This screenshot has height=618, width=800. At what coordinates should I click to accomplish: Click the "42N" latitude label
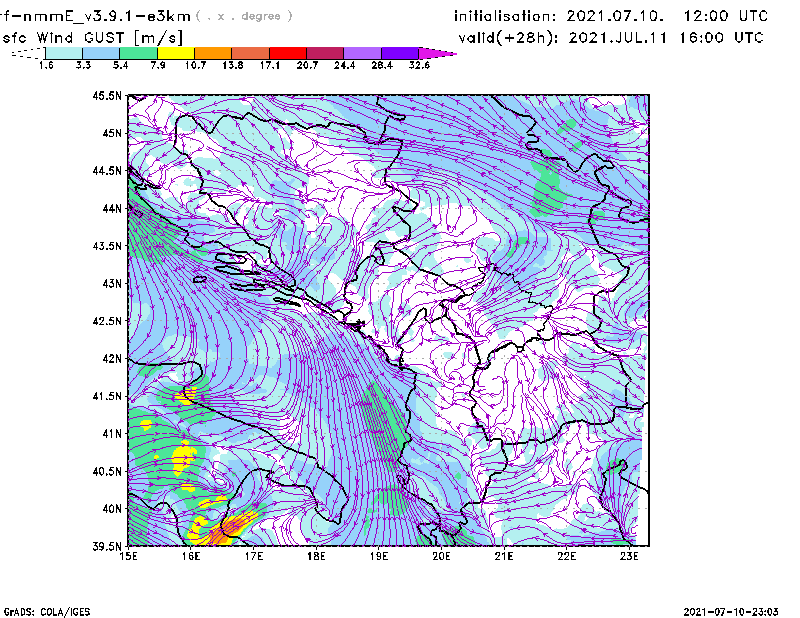(x=112, y=358)
